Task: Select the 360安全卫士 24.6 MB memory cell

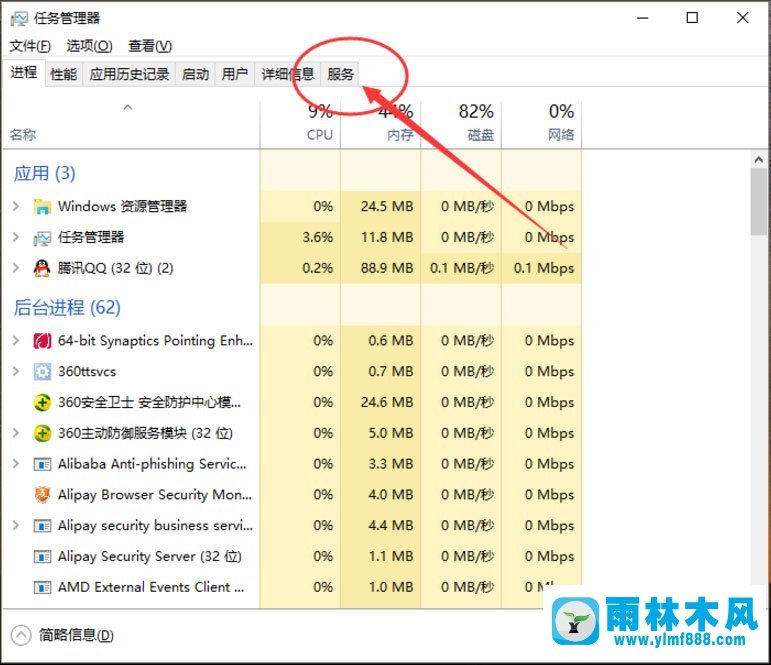Action: tap(381, 403)
